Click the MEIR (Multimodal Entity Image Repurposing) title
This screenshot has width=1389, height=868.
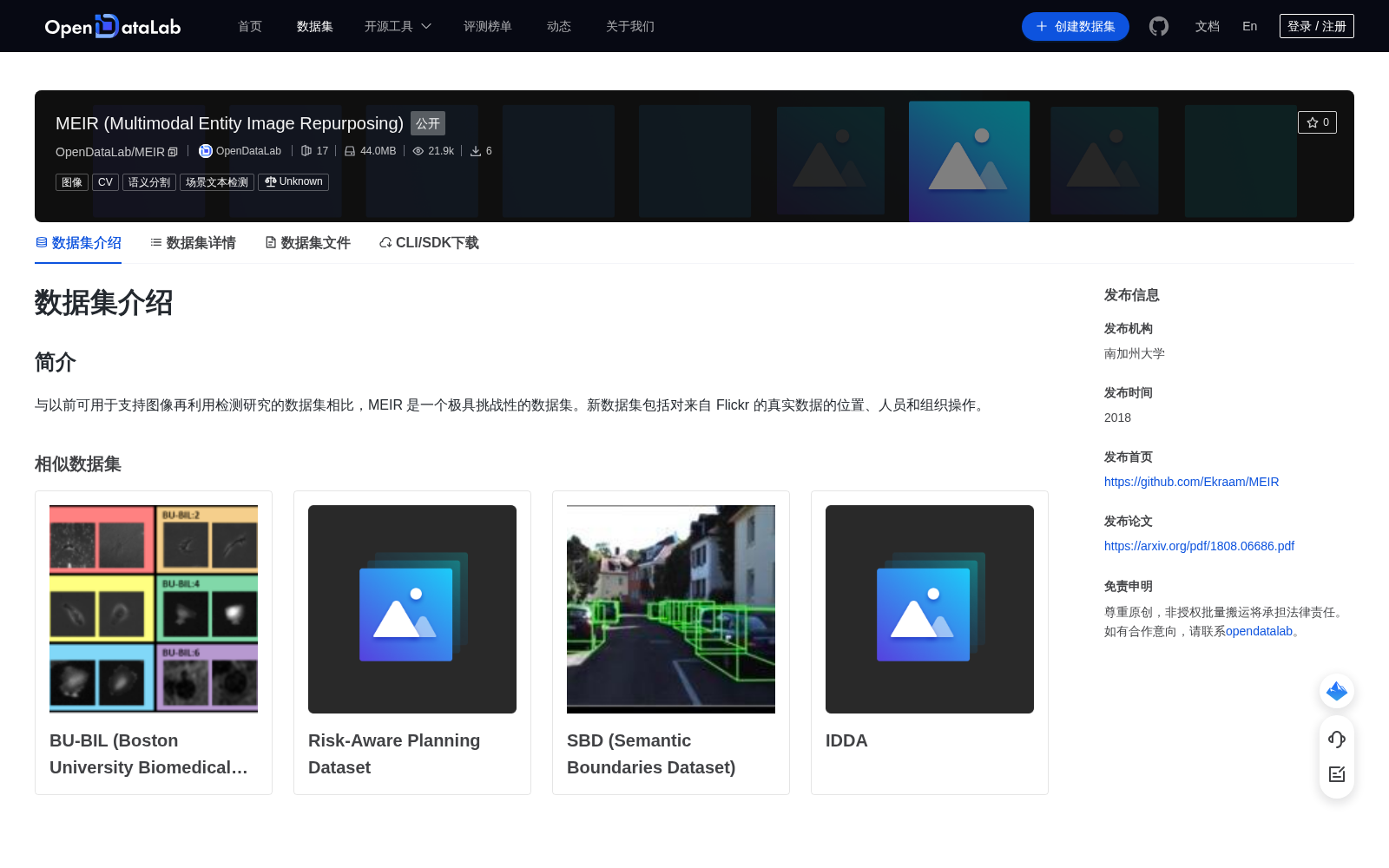[229, 123]
